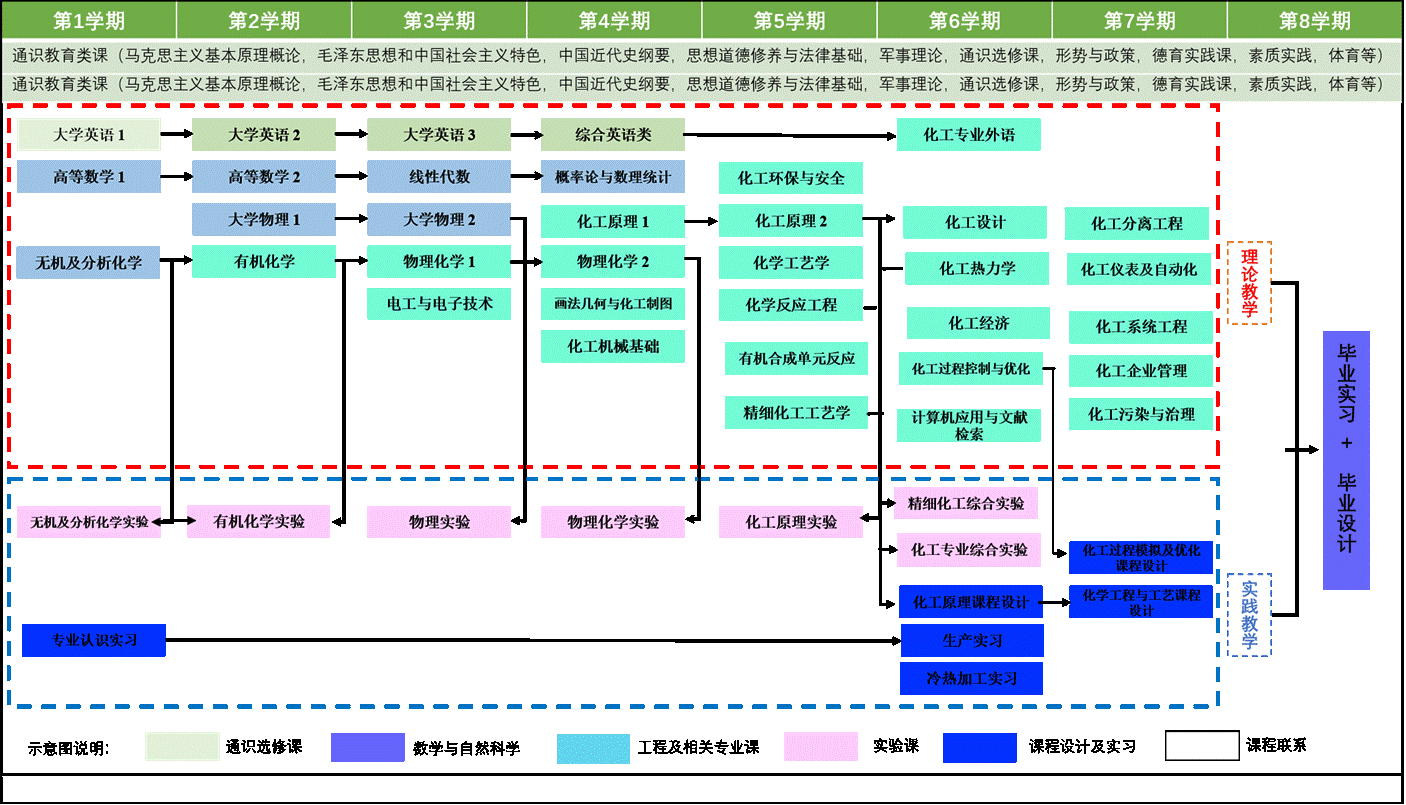
Task: Click the 概率论与数理统计 course box
Action: click(613, 177)
